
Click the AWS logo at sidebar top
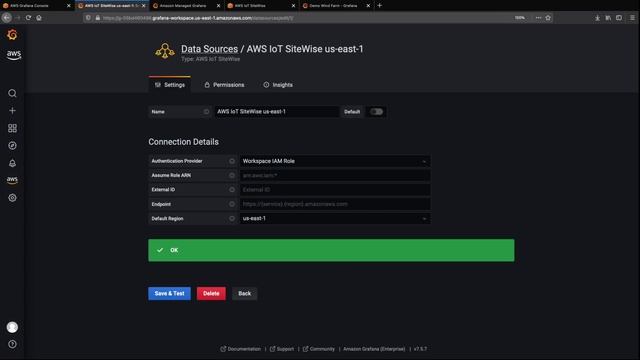(x=13, y=55)
